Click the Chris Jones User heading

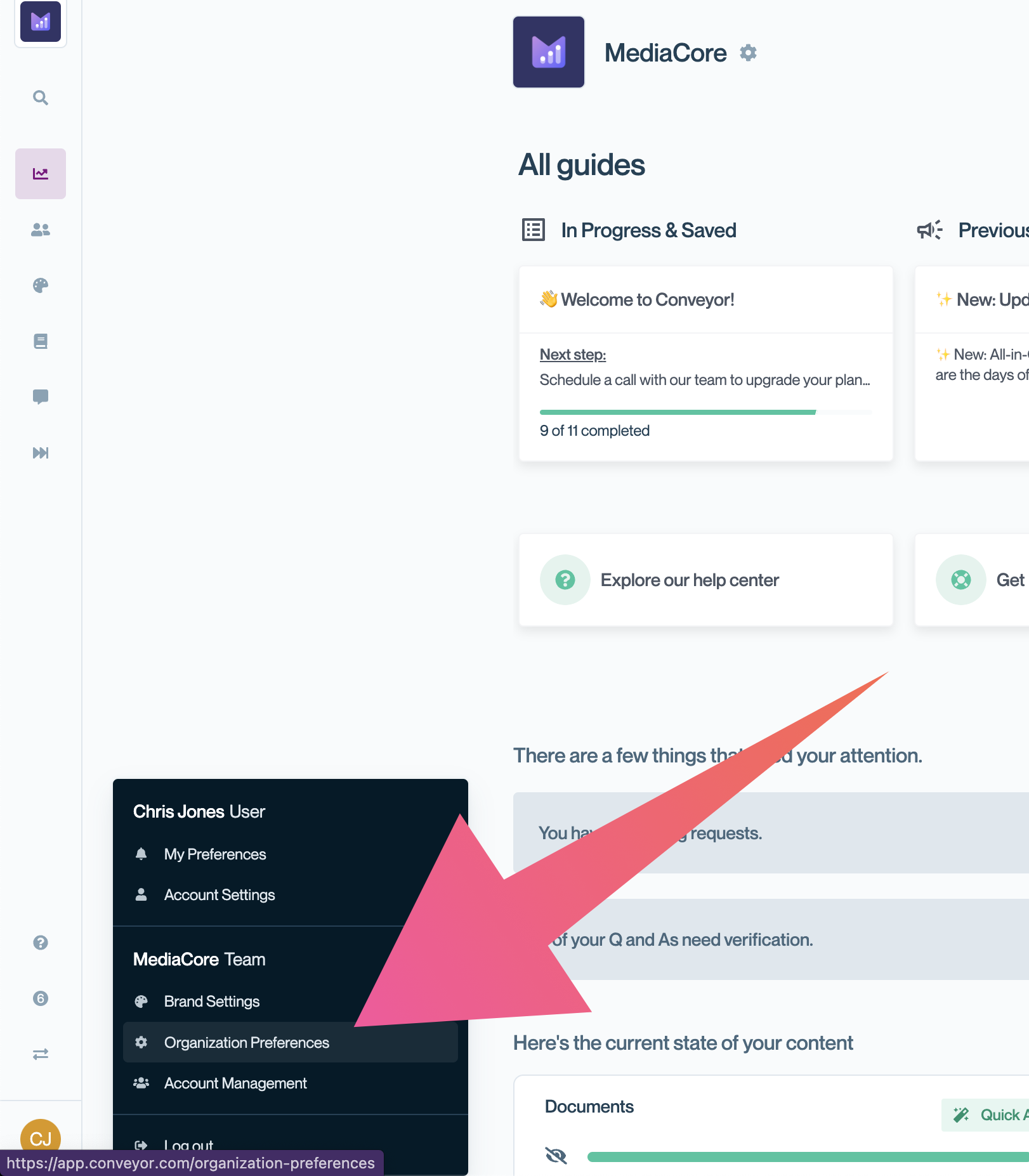point(199,812)
